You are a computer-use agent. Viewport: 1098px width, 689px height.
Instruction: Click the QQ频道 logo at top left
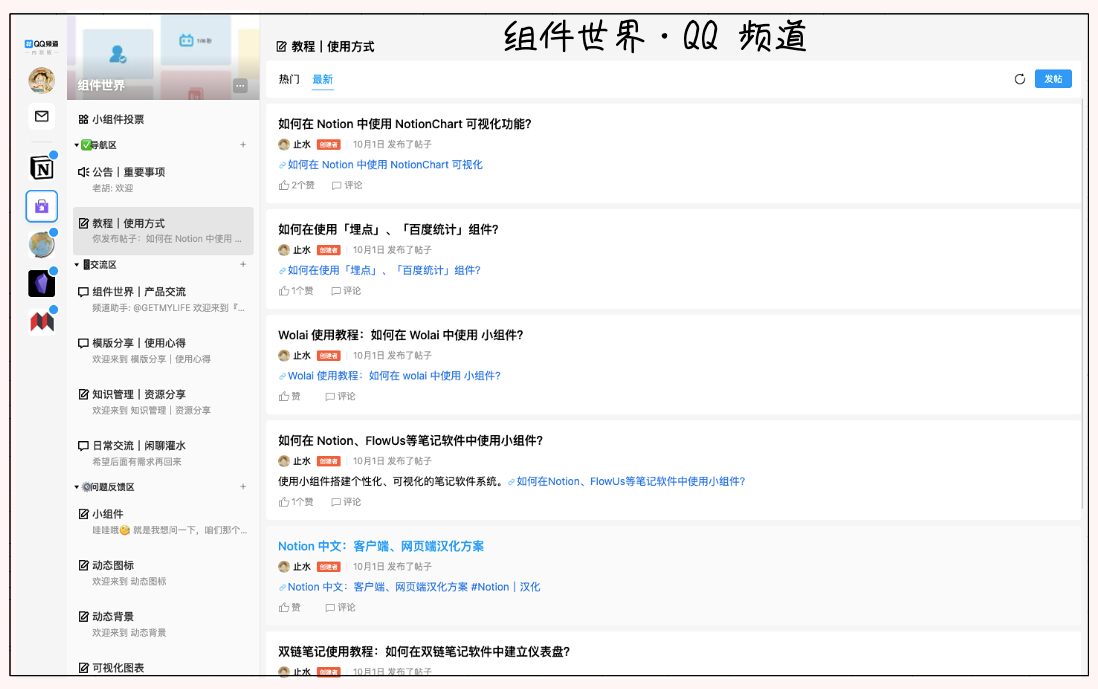click(40, 43)
